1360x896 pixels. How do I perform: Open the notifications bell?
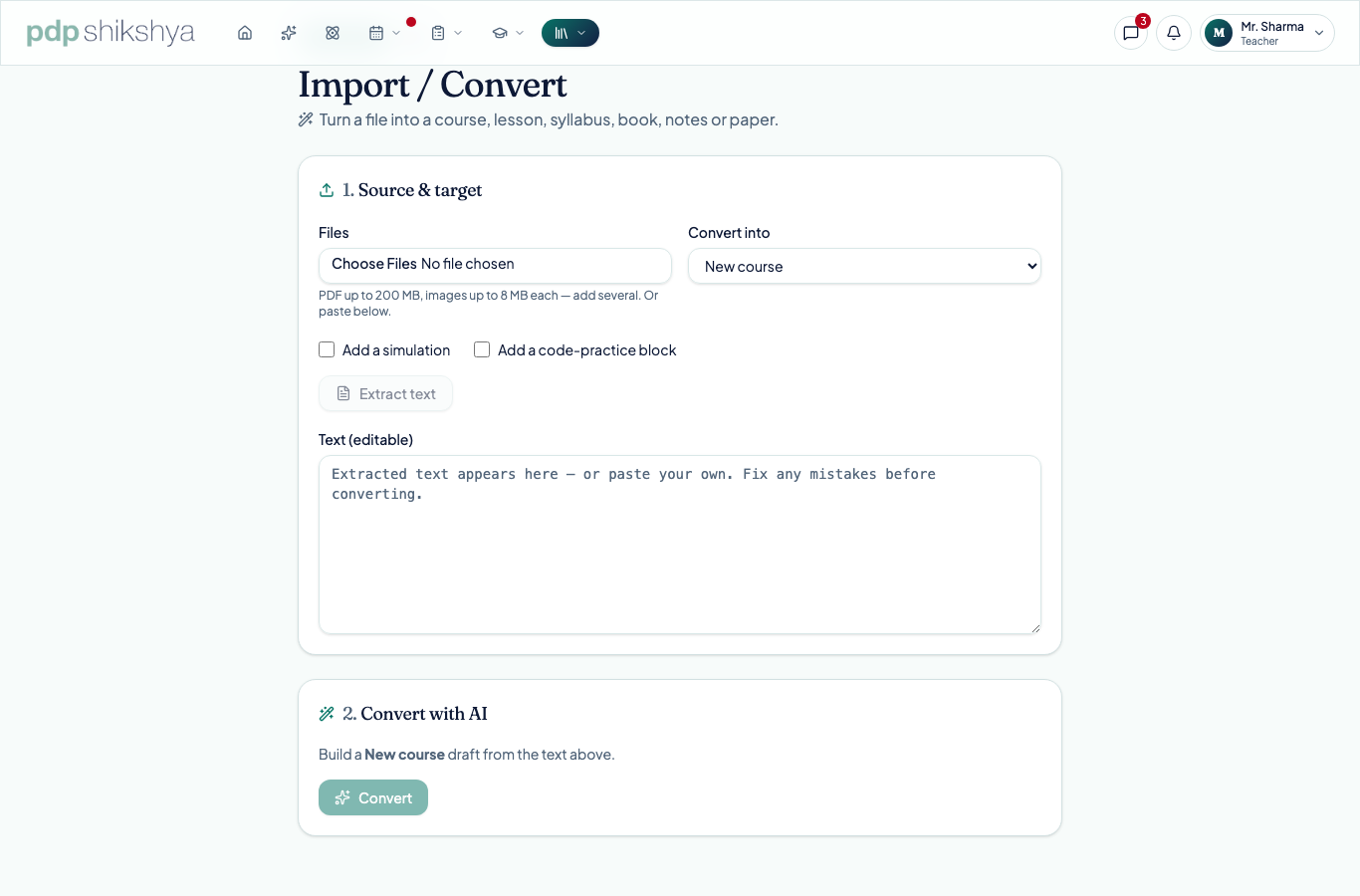click(x=1174, y=33)
